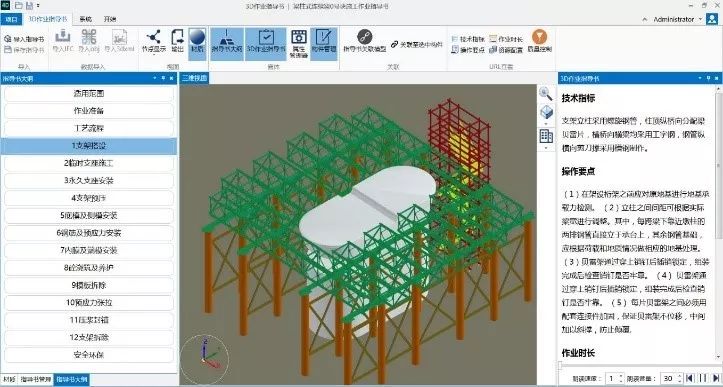
Task: Switch to the 3D作业指导书 ribbon tab
Action: [x=48, y=19]
